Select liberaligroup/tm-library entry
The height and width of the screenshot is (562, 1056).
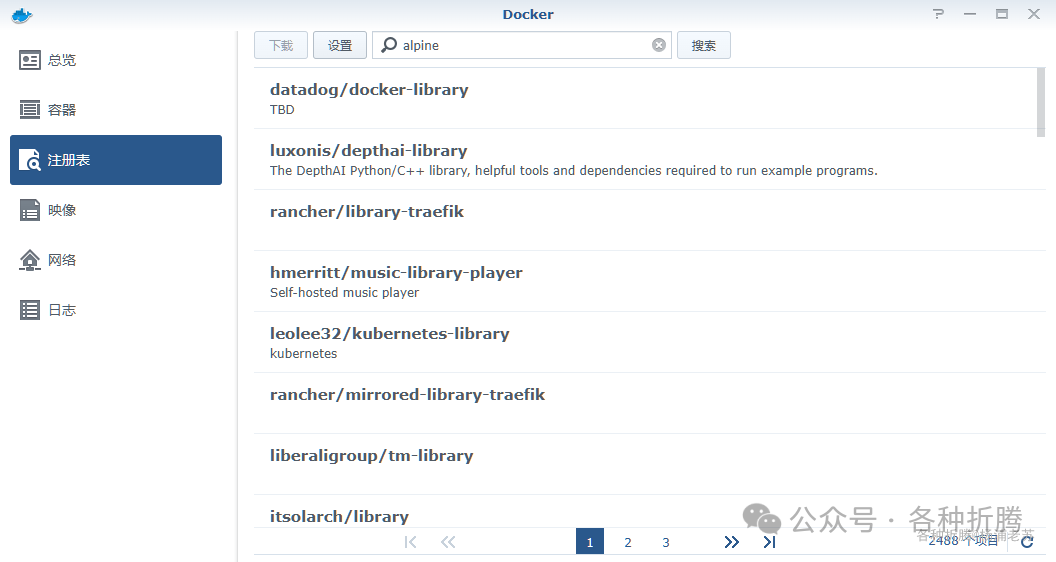[x=649, y=464]
